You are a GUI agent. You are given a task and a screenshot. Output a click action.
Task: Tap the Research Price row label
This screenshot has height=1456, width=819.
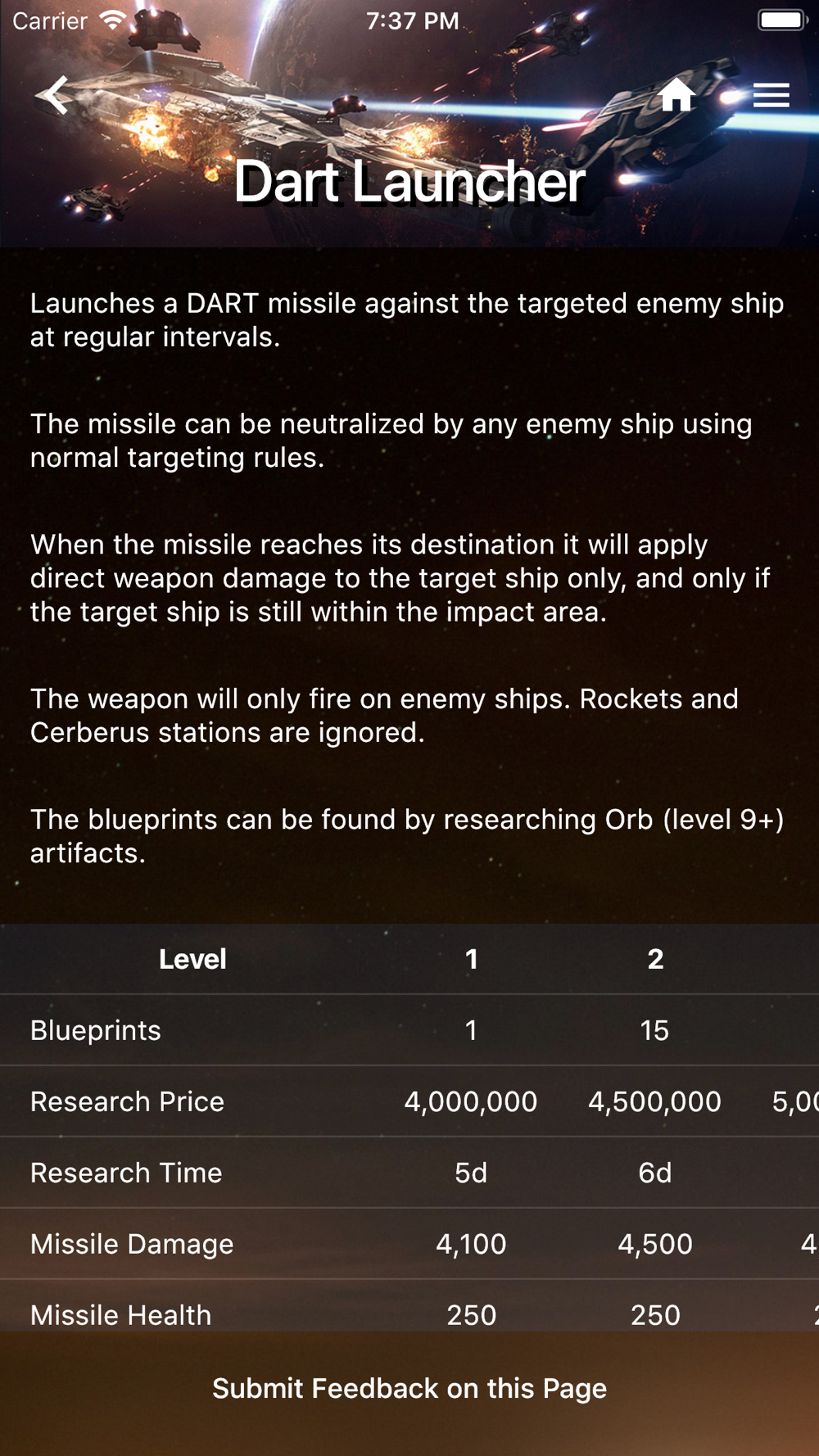pyautogui.click(x=127, y=1101)
